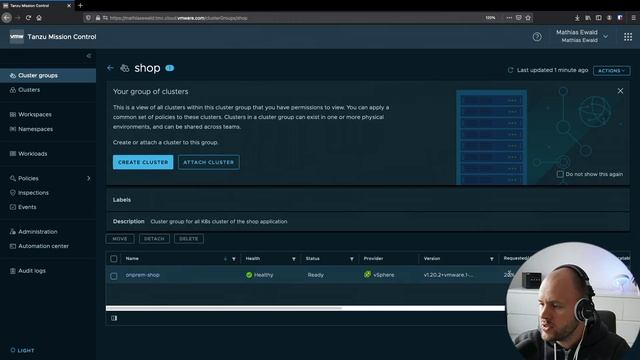Click the DELETE button
This screenshot has height=360, width=640.
click(189, 239)
